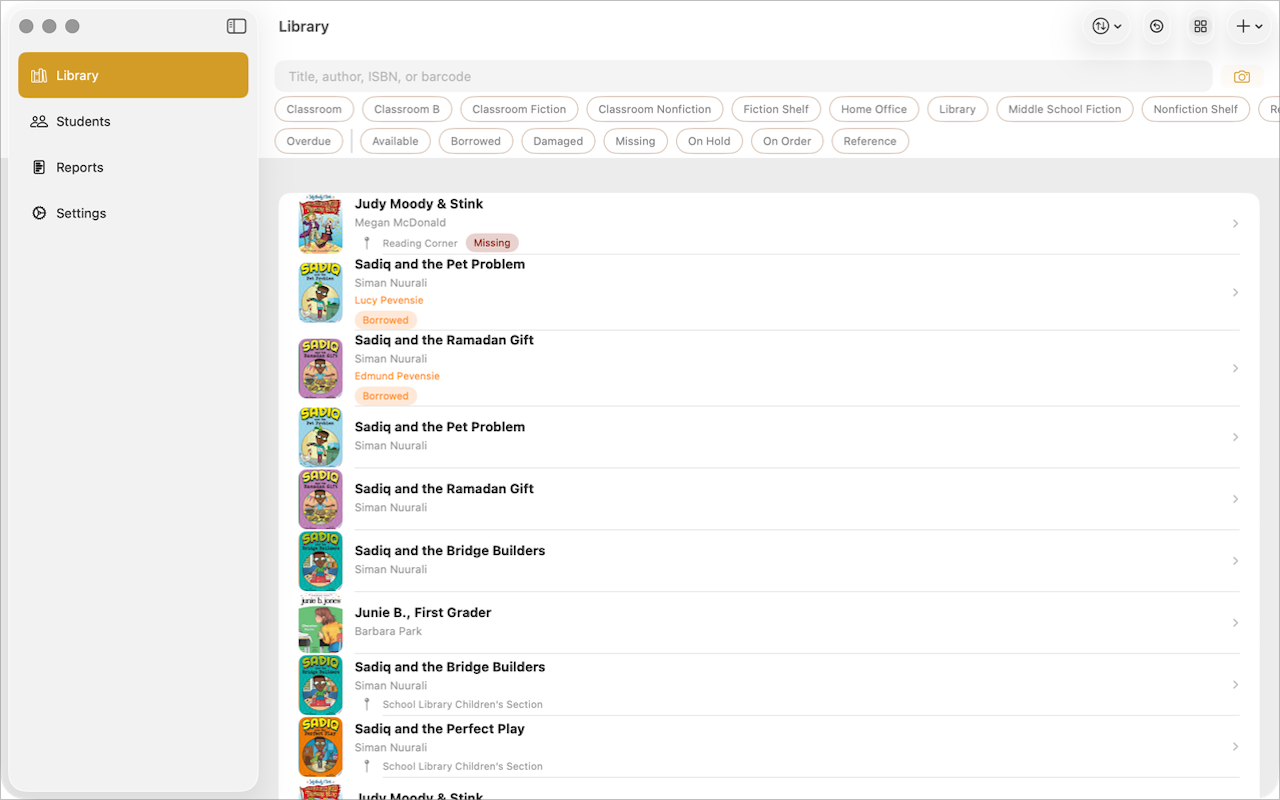Click author name Megan McDonald
The height and width of the screenshot is (800, 1280).
tap(400, 223)
